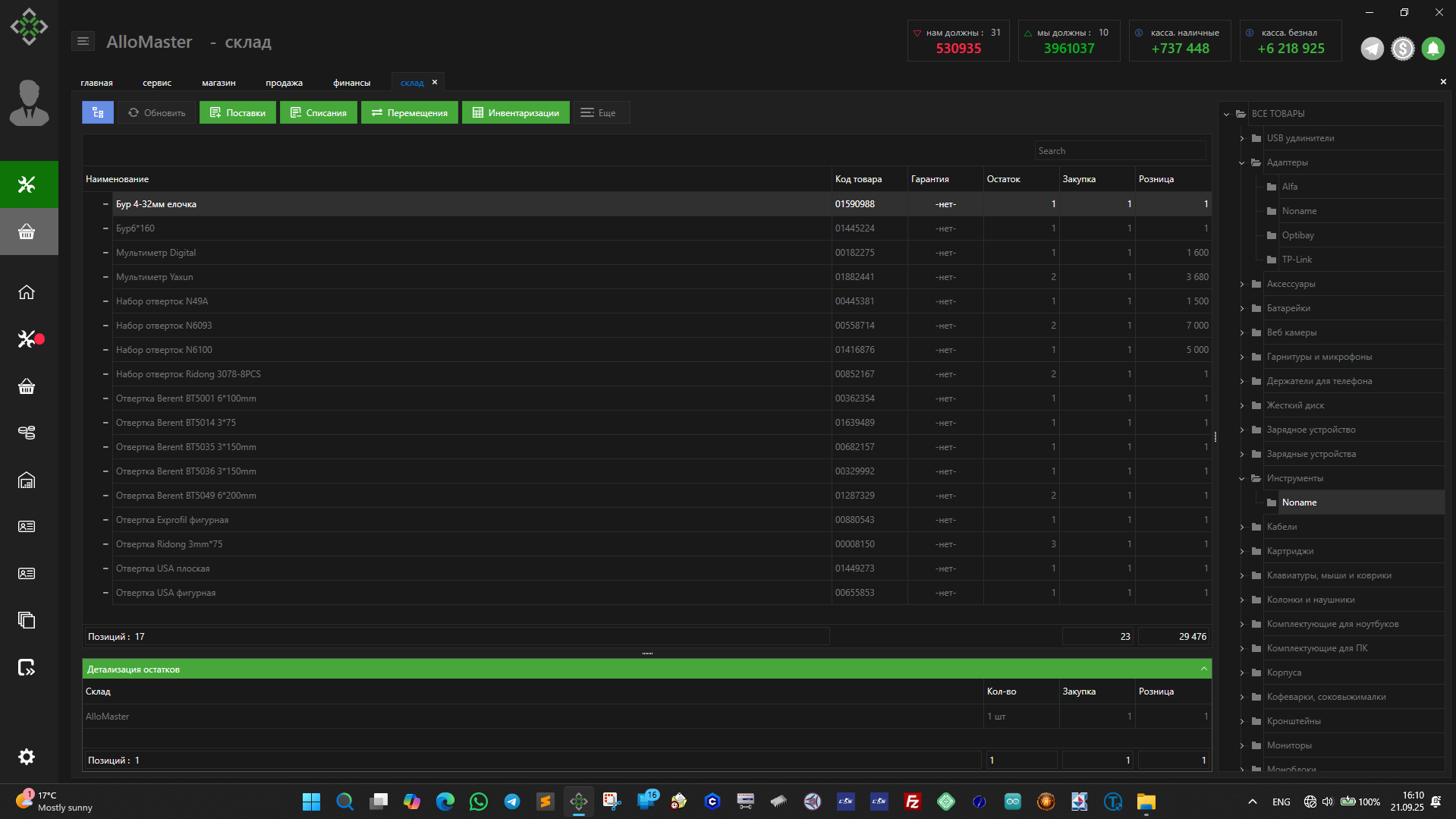1456x819 pixels.
Task: Expand the USB удлинители folder
Action: 1242,138
